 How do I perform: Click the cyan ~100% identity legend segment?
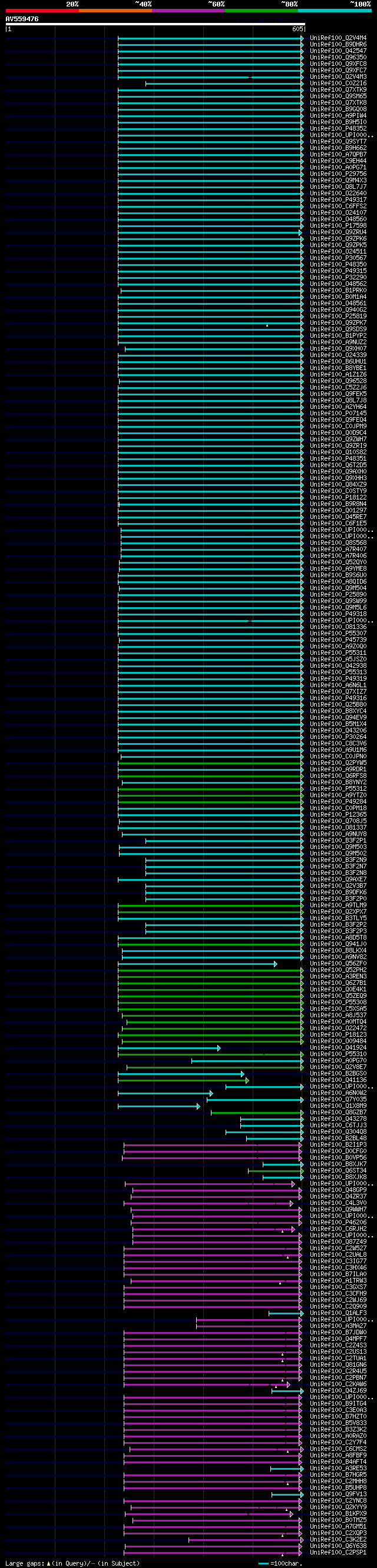pos(335,11)
